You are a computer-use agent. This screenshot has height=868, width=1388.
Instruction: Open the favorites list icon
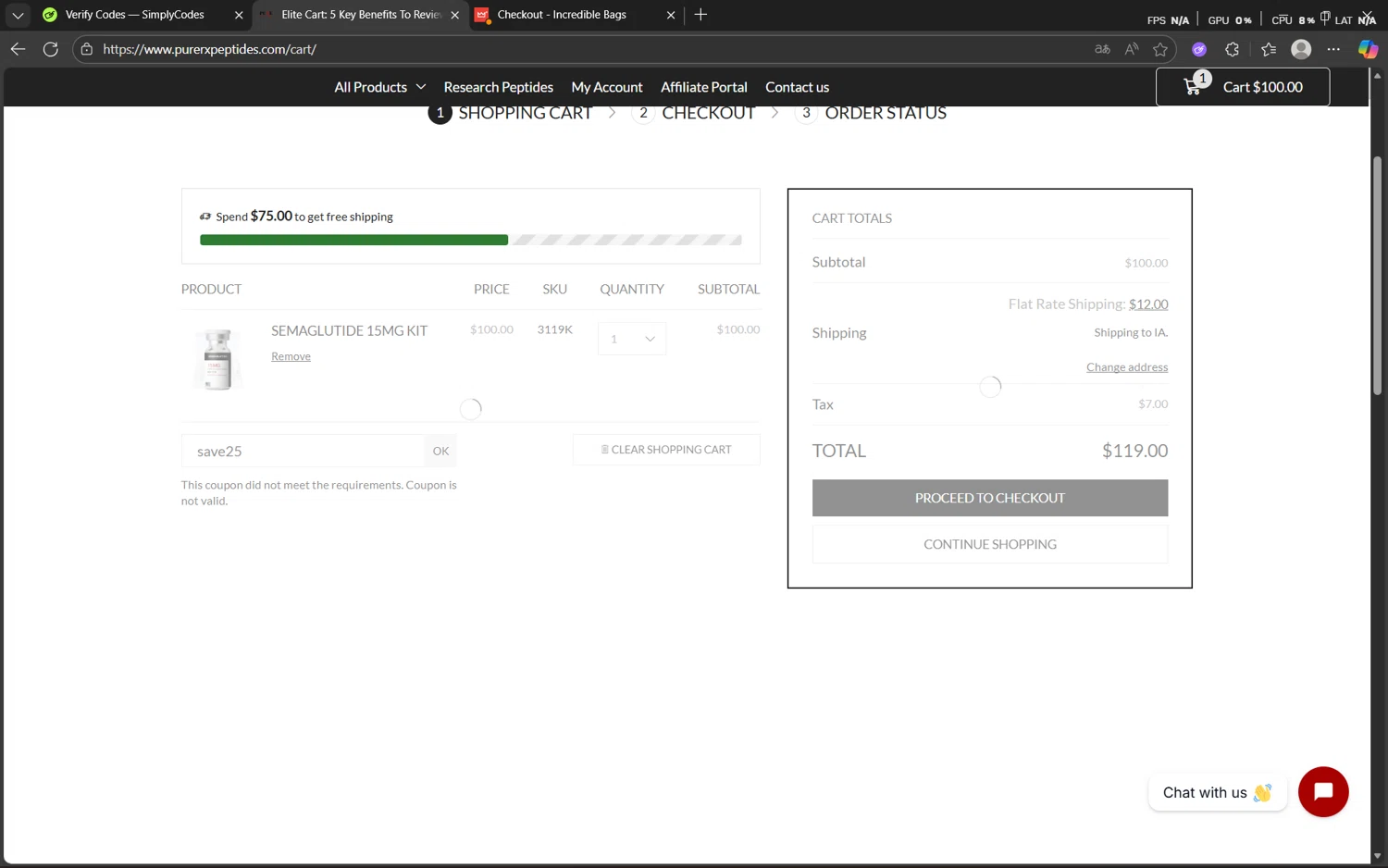(x=1269, y=49)
